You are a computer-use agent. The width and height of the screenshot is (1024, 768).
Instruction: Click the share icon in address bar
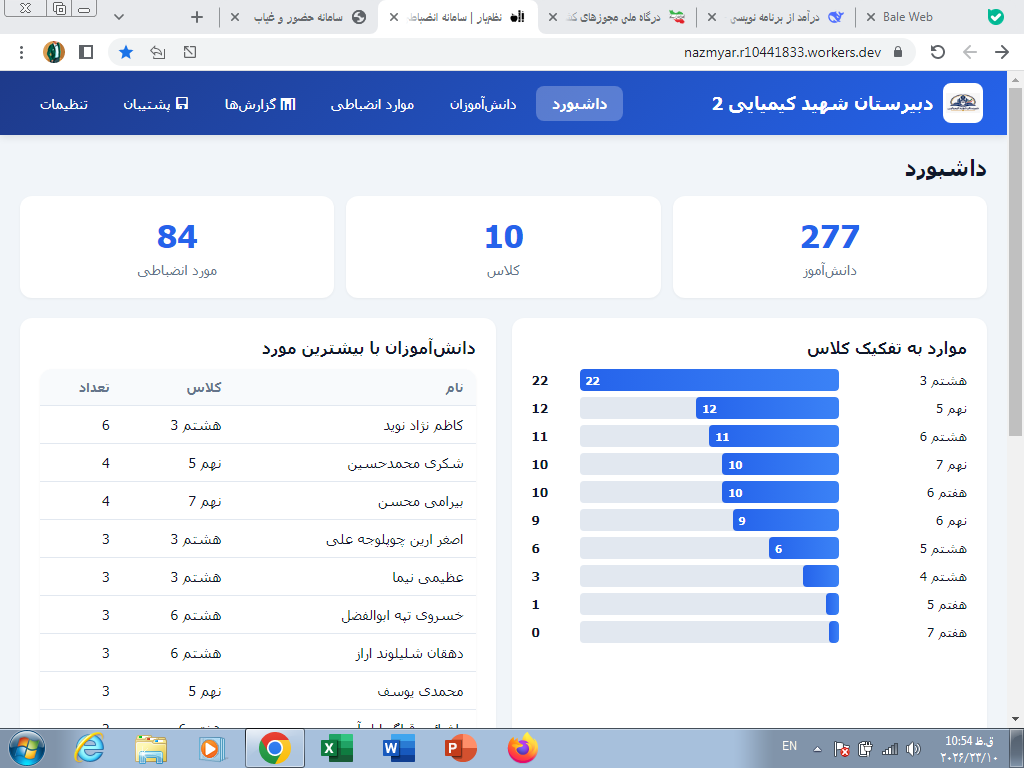point(157,52)
